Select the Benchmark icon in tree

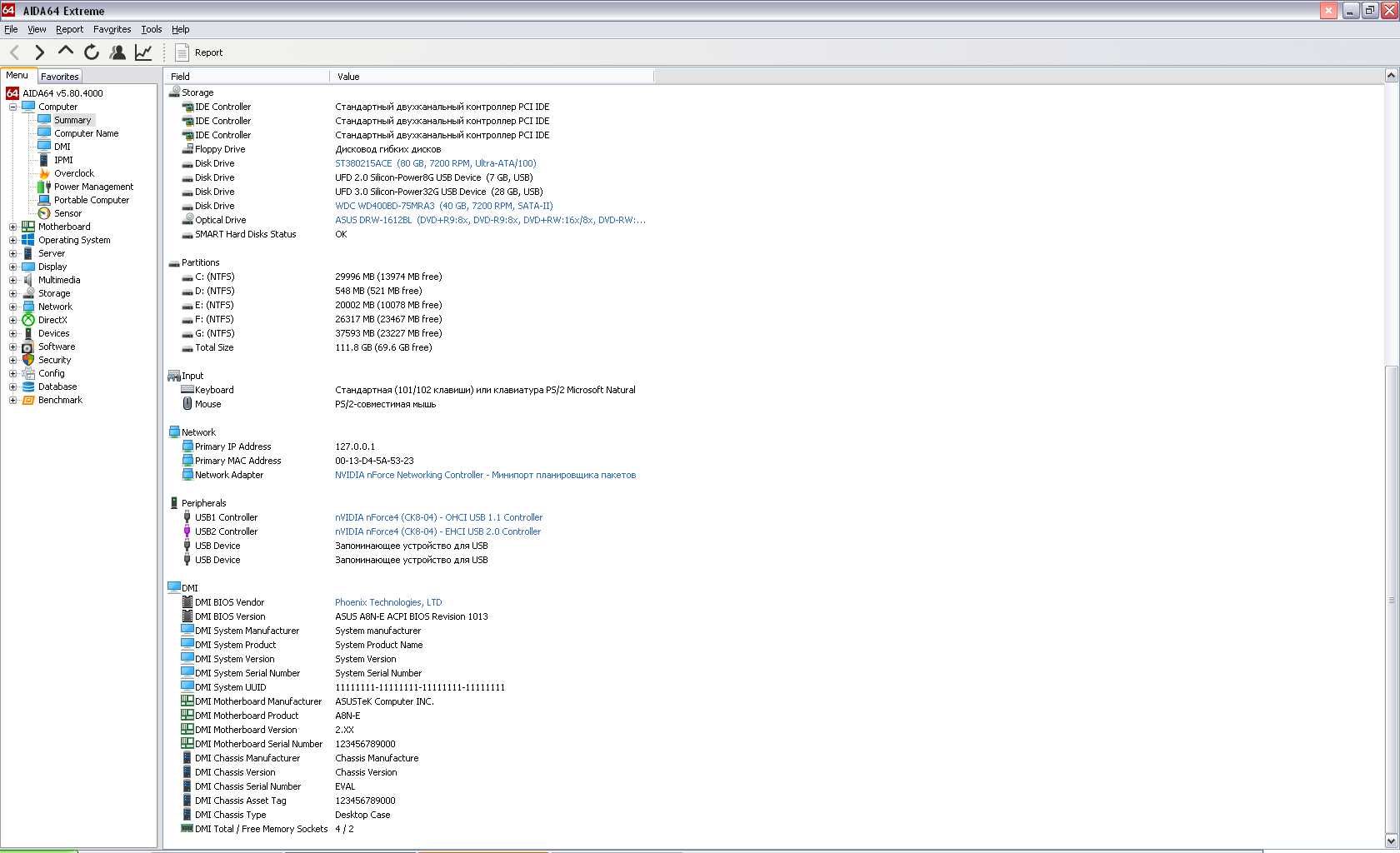[x=28, y=400]
